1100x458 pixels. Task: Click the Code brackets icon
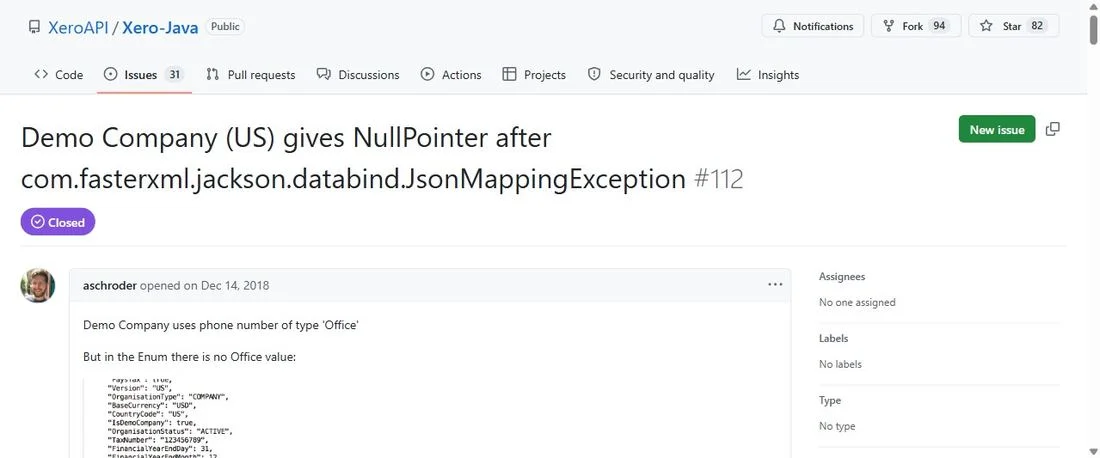(41, 74)
